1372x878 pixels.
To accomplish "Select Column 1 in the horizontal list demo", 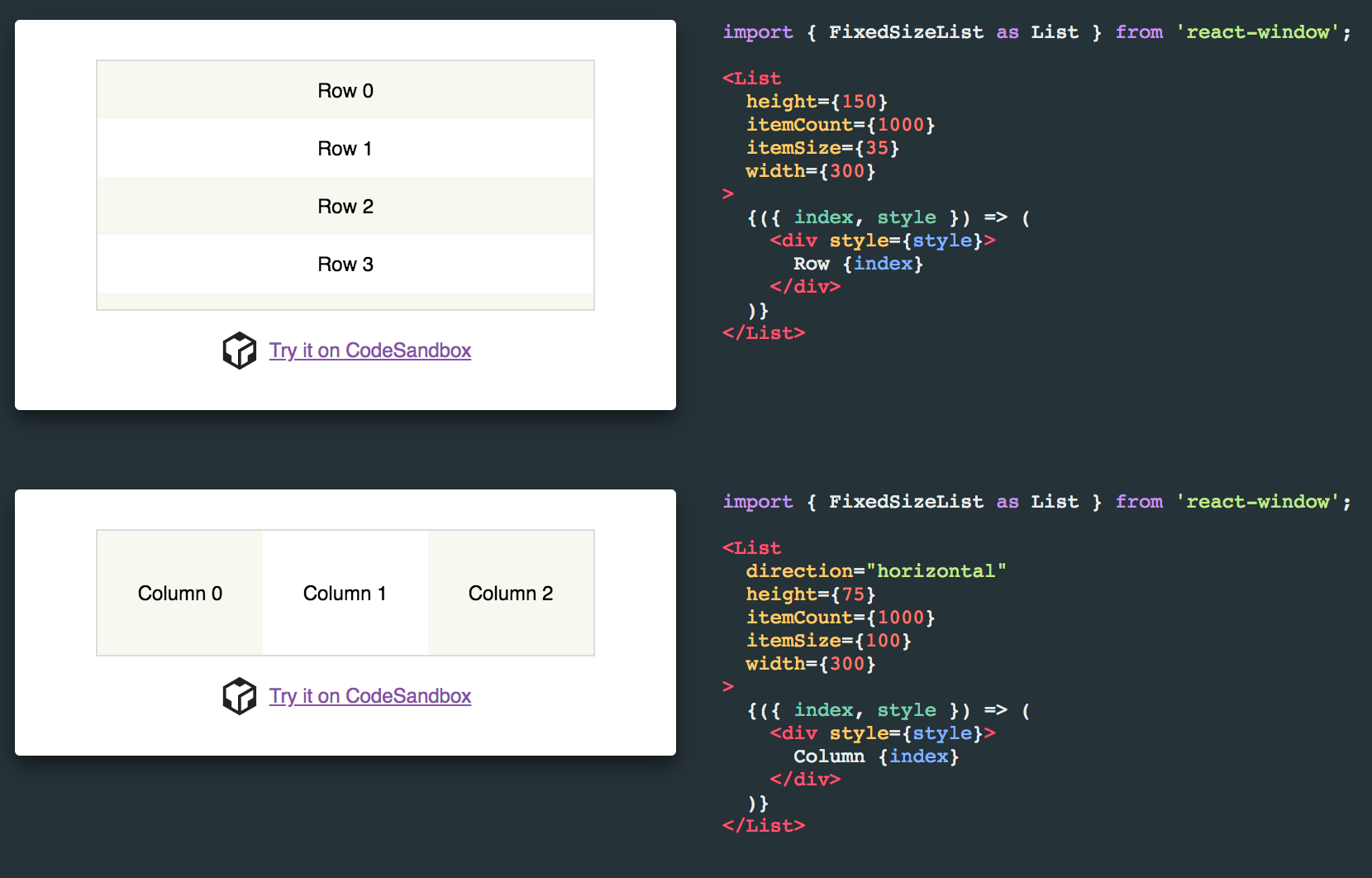I will 345,593.
